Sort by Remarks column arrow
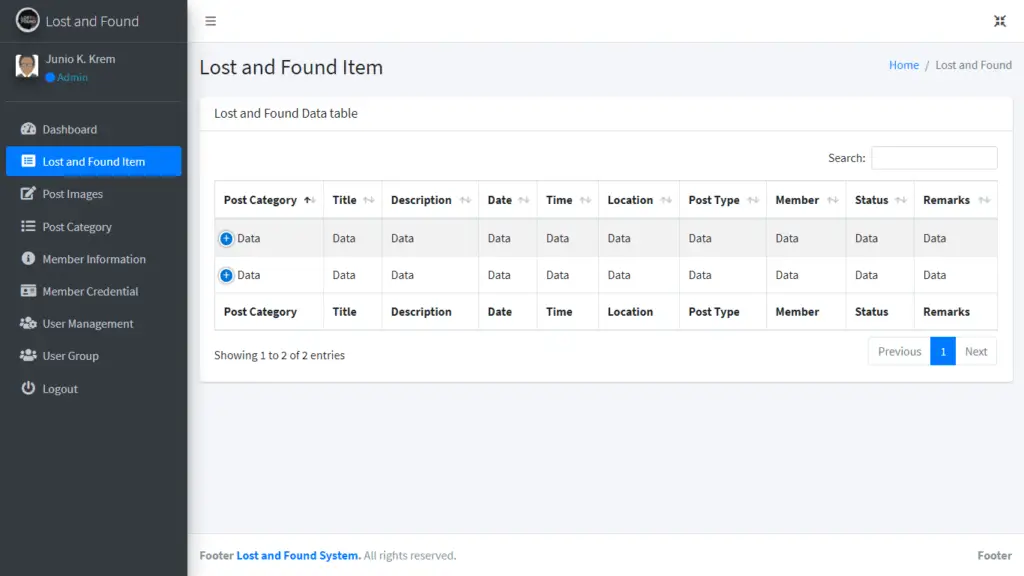This screenshot has height=576, width=1024. pyautogui.click(x=984, y=200)
